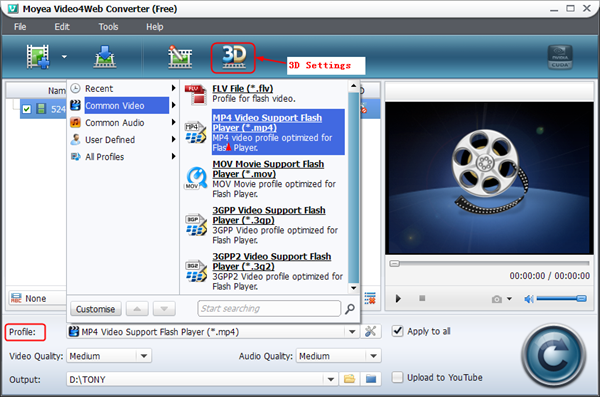The image size is (600, 397).
Task: Open the video Edit toolbar icon
Action: tap(180, 57)
